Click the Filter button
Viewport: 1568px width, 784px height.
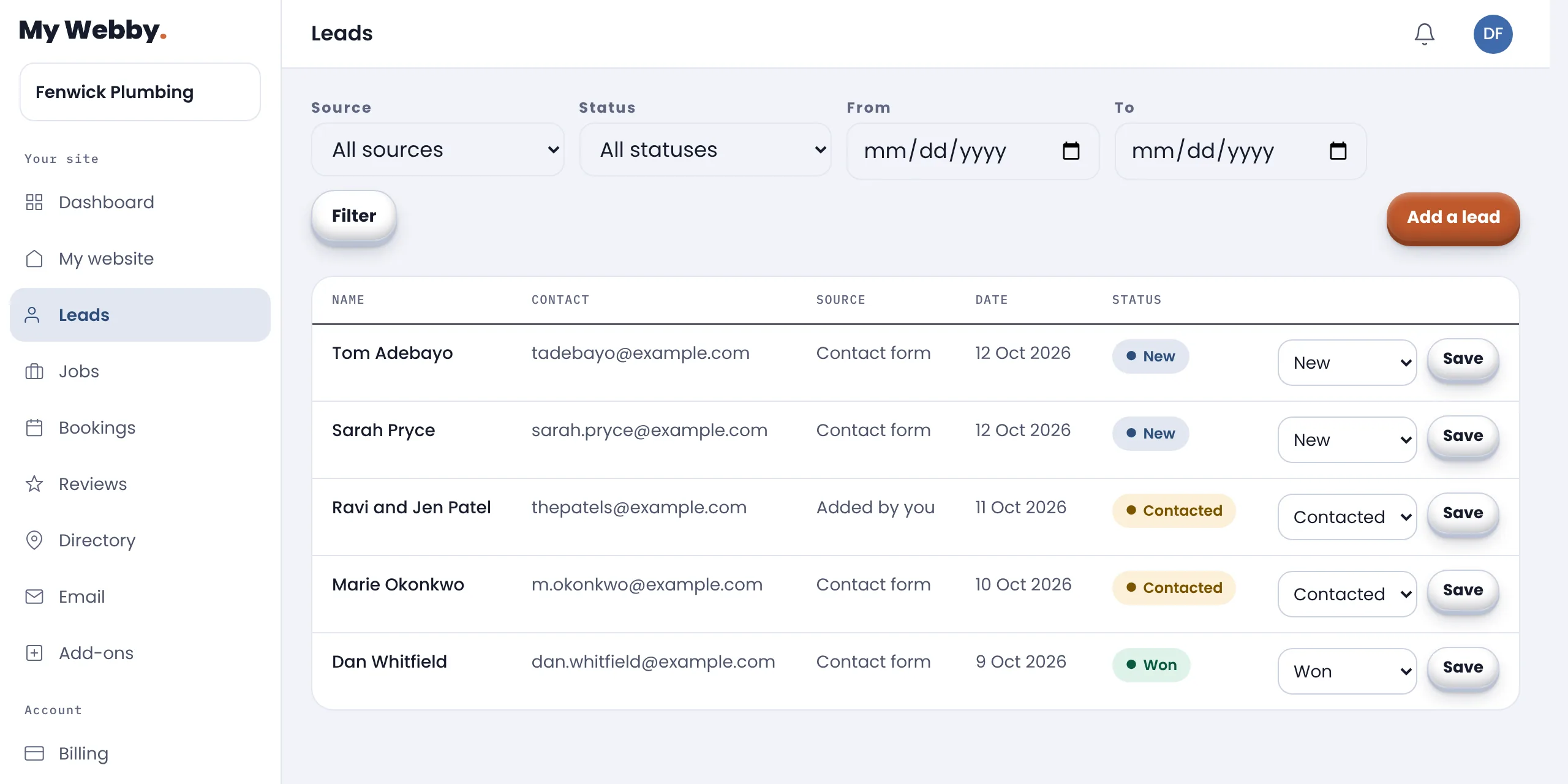pyautogui.click(x=354, y=216)
